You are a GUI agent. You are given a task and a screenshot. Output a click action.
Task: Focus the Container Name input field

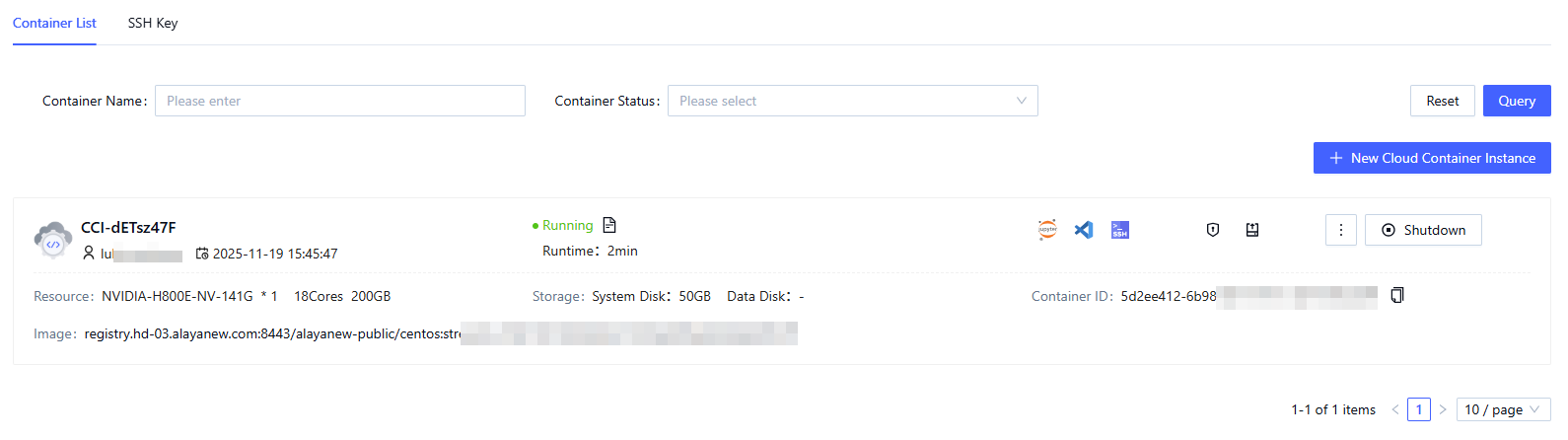[x=339, y=101]
